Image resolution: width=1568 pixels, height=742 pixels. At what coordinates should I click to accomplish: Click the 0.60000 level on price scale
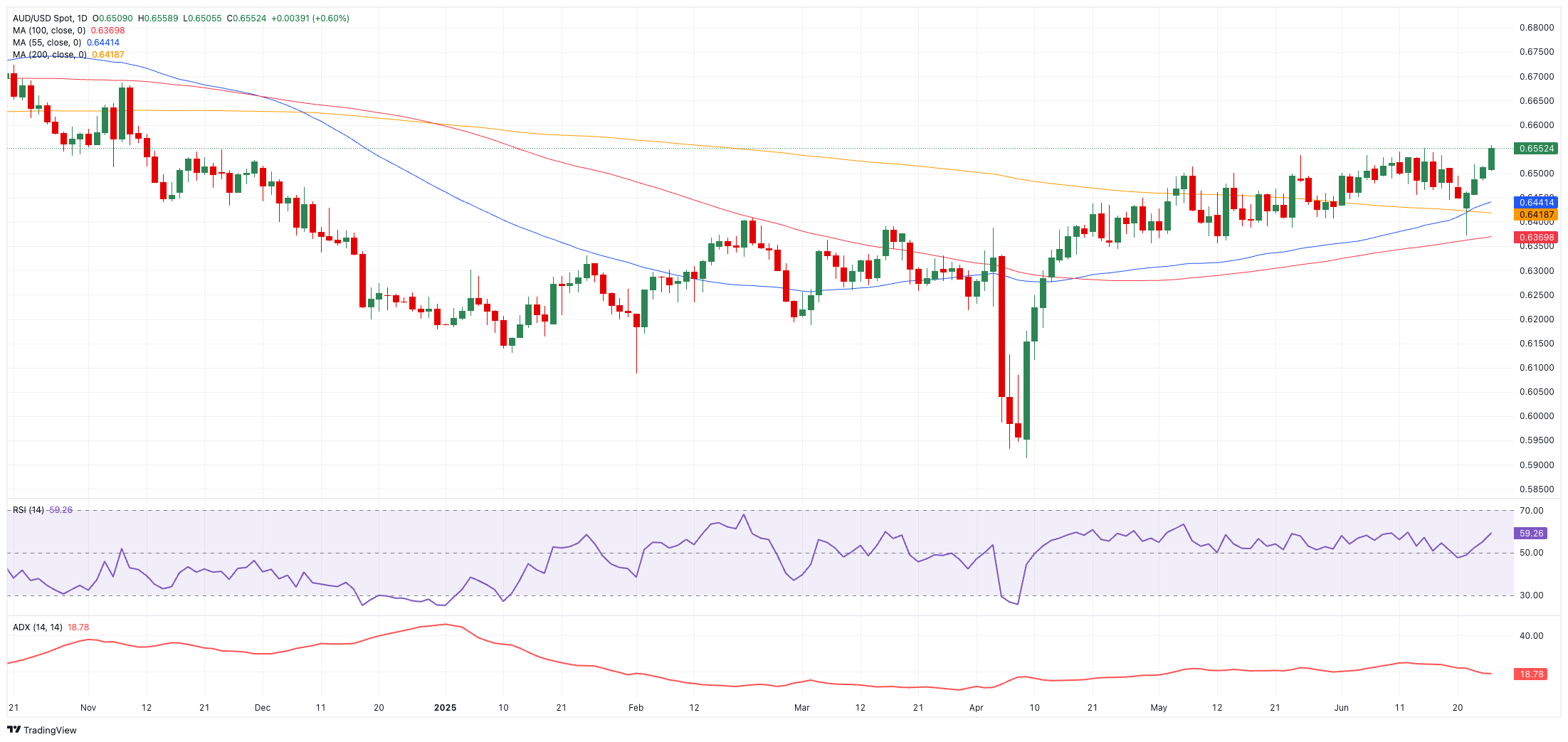1537,416
